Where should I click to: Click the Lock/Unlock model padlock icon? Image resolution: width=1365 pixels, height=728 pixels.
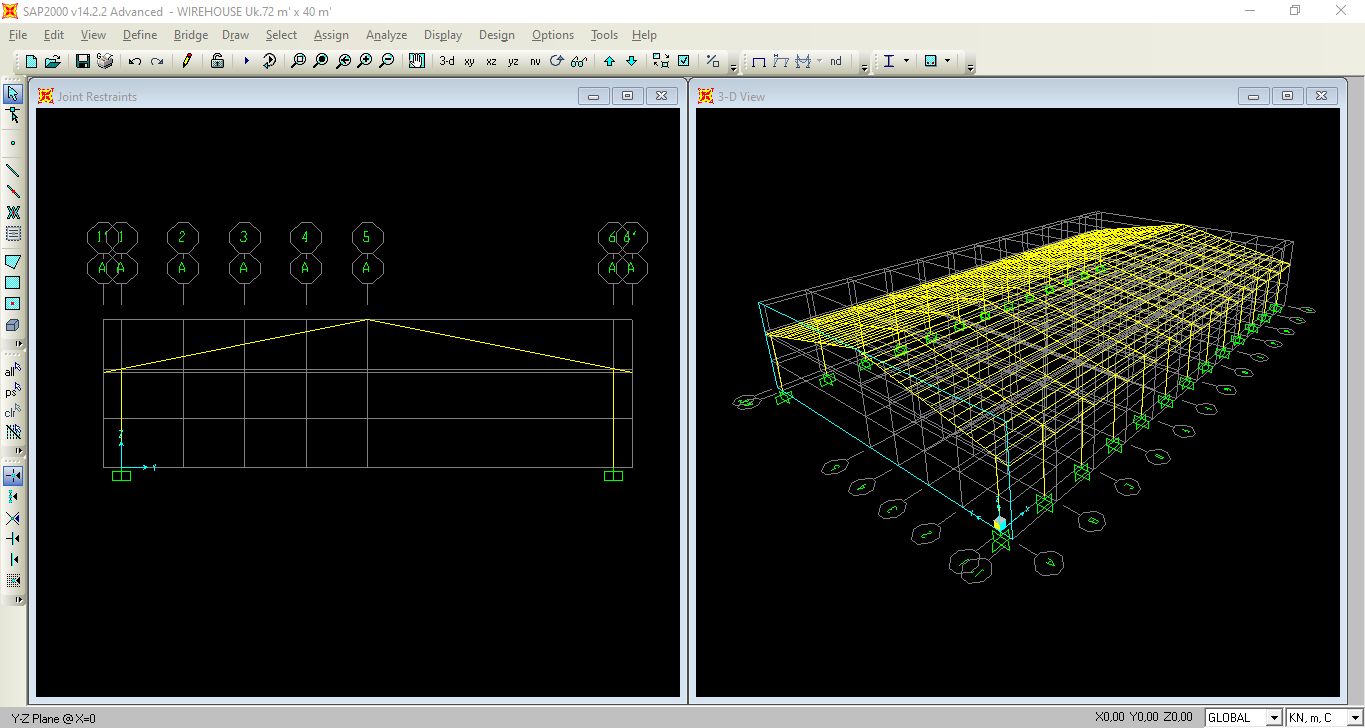point(217,61)
